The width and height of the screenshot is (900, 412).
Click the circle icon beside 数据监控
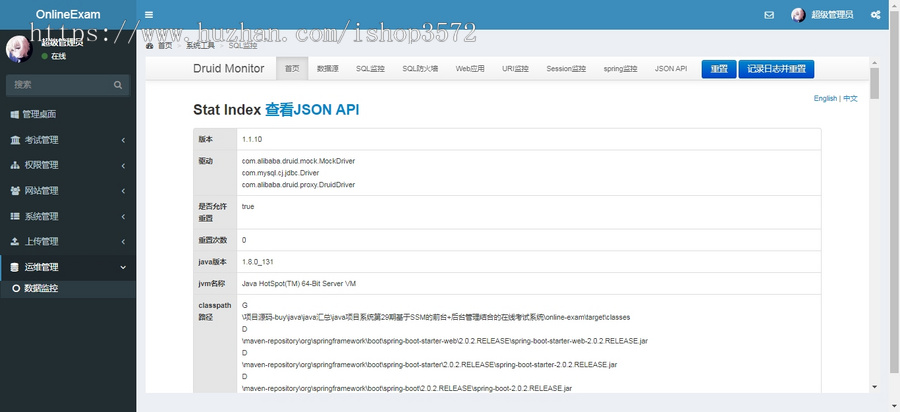[x=16, y=289]
